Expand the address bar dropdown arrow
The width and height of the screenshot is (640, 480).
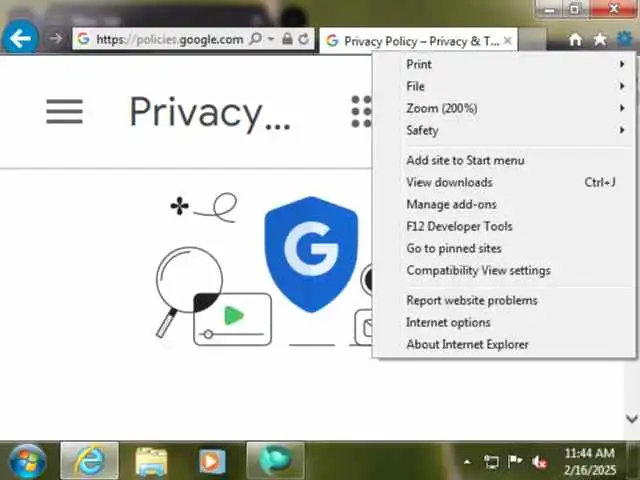[271, 39]
